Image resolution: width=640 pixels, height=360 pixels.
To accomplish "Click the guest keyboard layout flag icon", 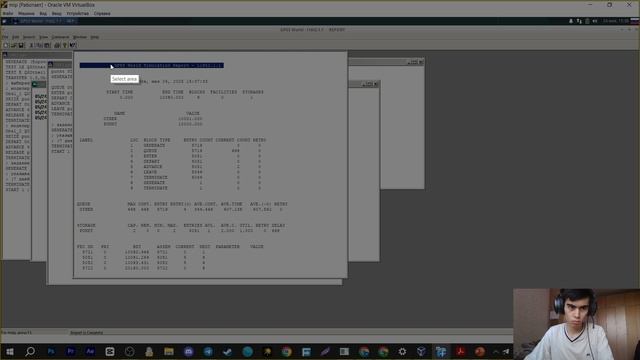I will click(635, 21).
